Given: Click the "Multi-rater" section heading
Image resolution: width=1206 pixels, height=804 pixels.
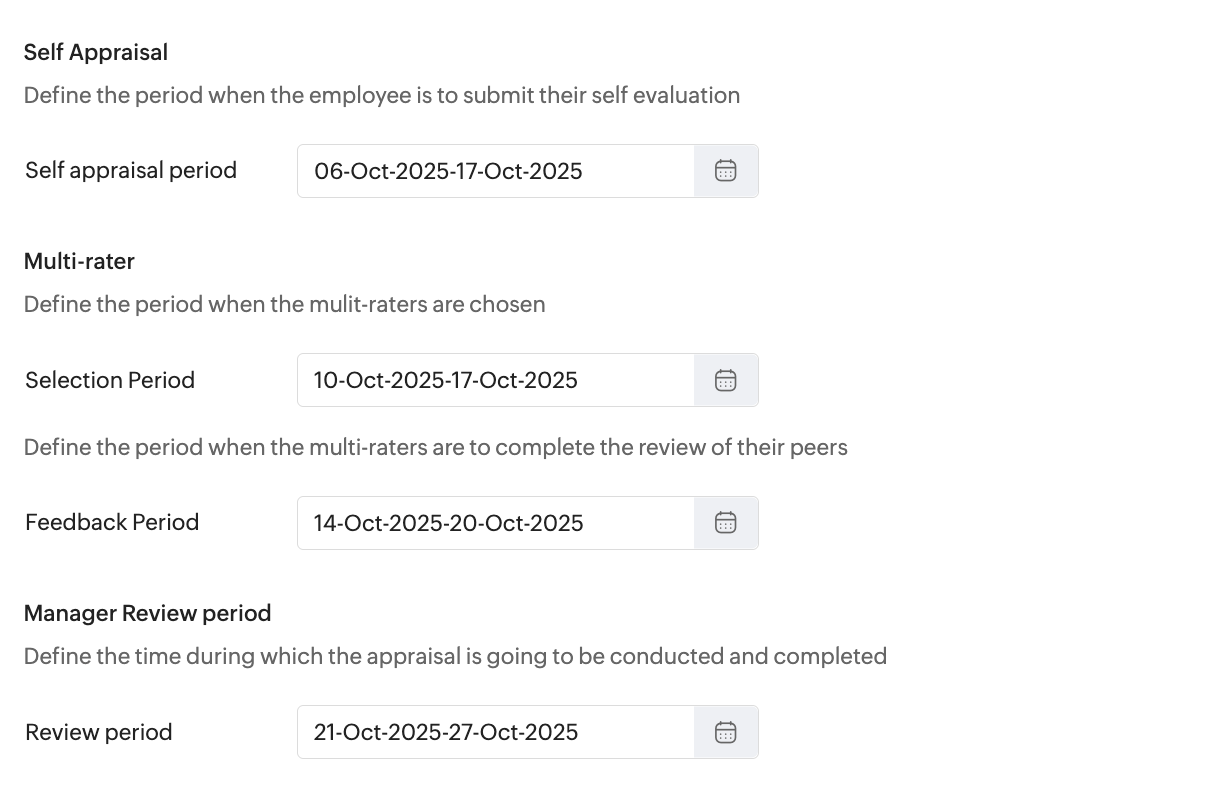Looking at the screenshot, I should [x=79, y=261].
